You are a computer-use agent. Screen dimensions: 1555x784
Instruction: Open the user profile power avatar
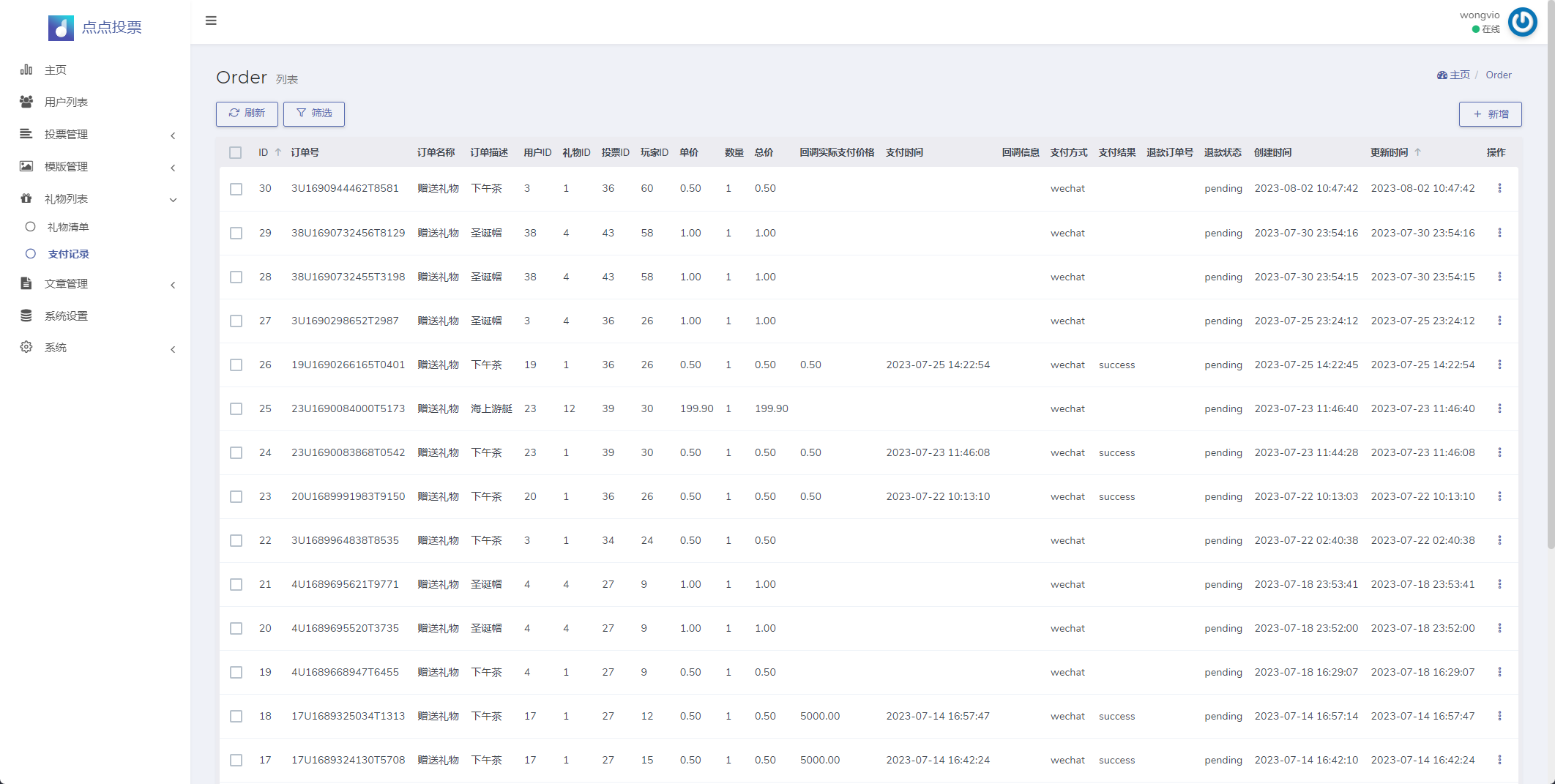tap(1522, 22)
